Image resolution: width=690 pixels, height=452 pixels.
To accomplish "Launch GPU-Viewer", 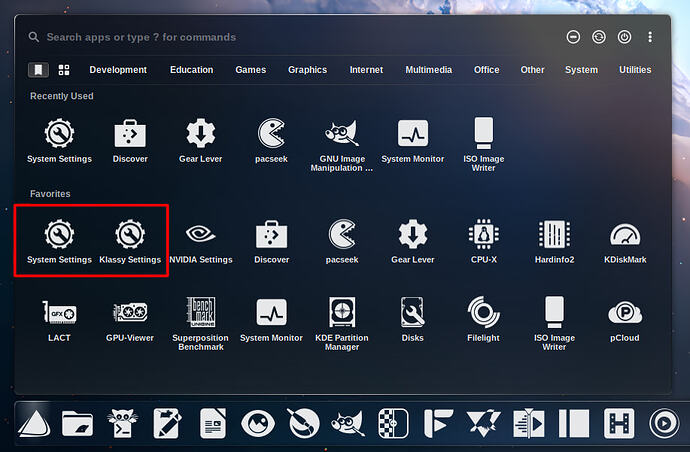I will point(130,320).
